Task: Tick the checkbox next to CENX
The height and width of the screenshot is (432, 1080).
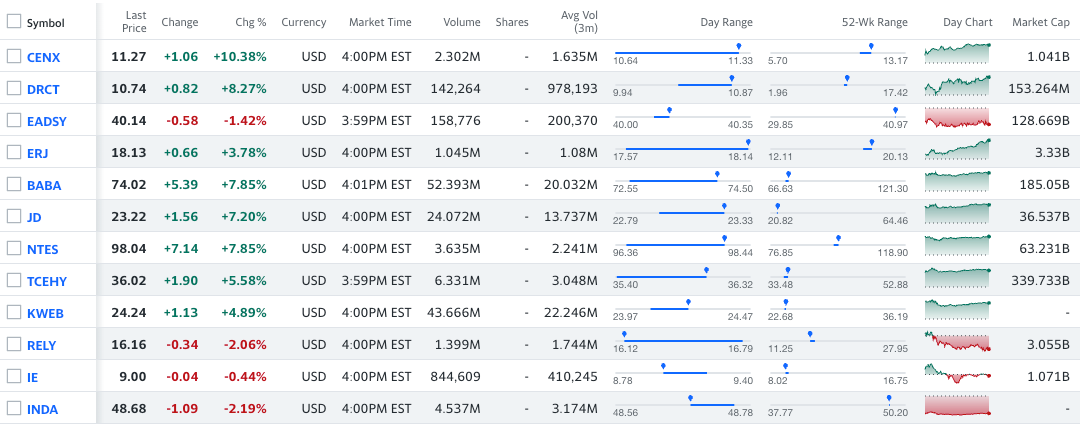Action: [x=14, y=56]
